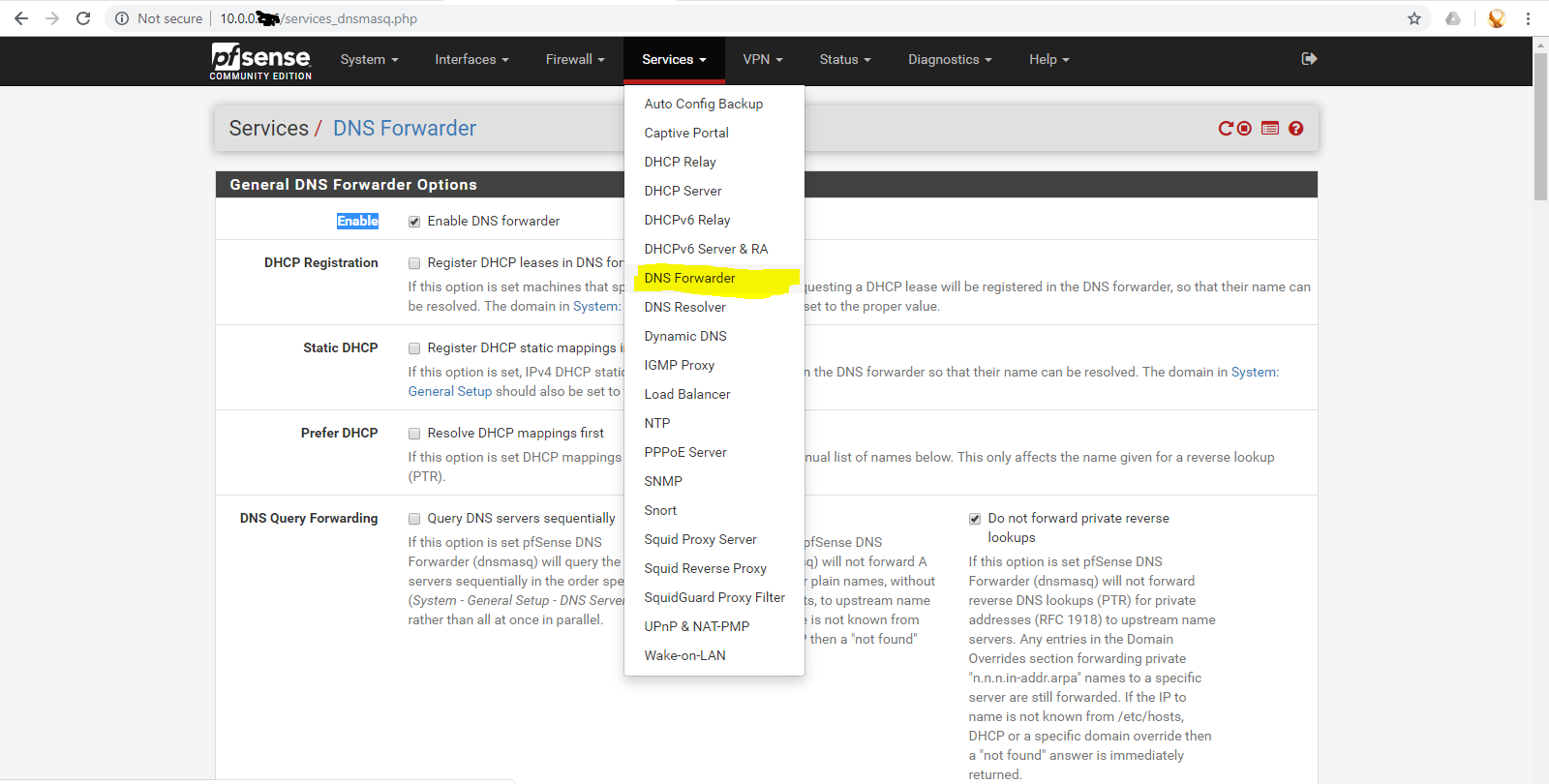Click the highlighted 'Enable' label

point(357,222)
